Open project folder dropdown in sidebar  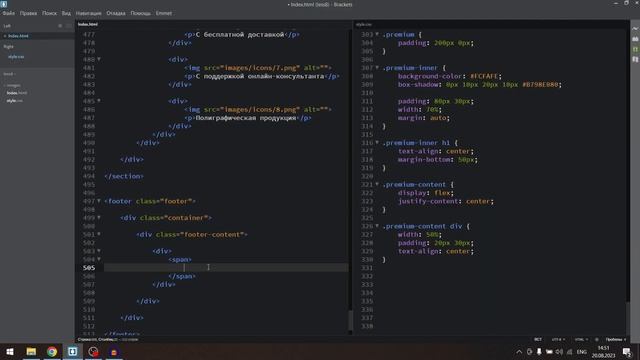pos(10,74)
